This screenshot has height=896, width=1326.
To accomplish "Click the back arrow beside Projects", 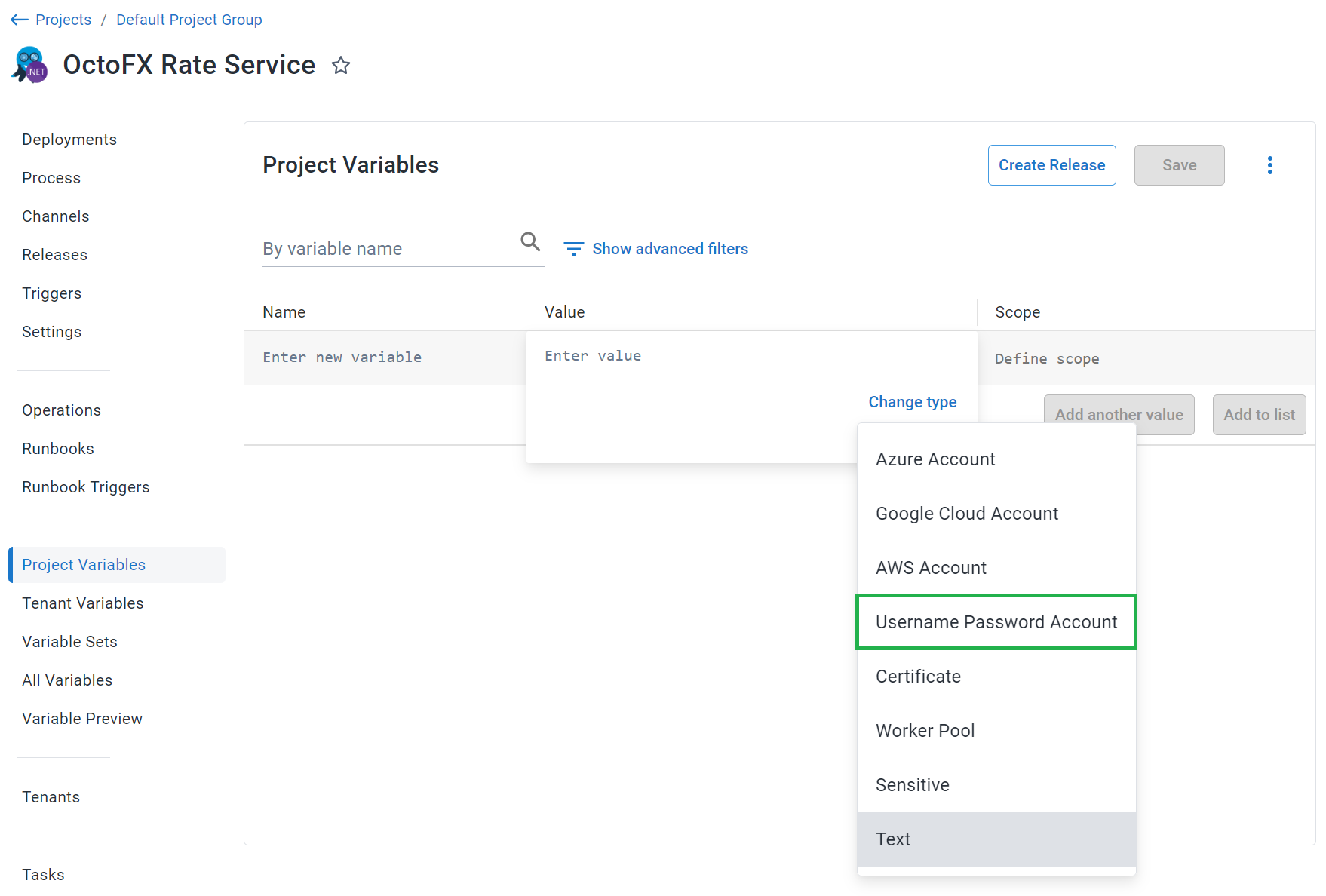I will coord(20,20).
